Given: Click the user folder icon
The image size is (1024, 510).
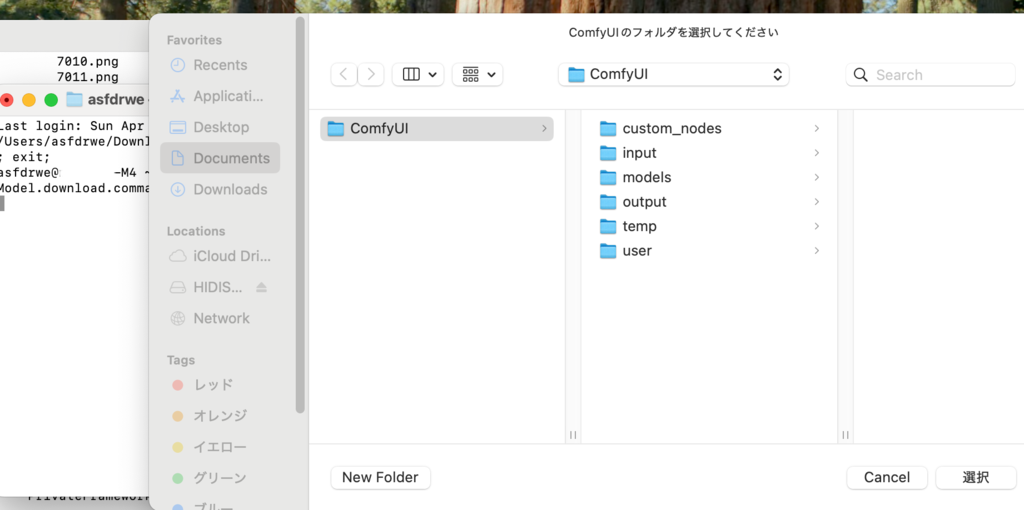Looking at the screenshot, I should point(608,251).
